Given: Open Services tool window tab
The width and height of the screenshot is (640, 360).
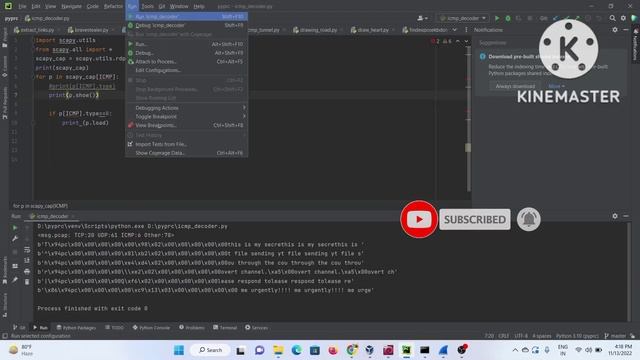Looking at the screenshot, I should click(256, 328).
